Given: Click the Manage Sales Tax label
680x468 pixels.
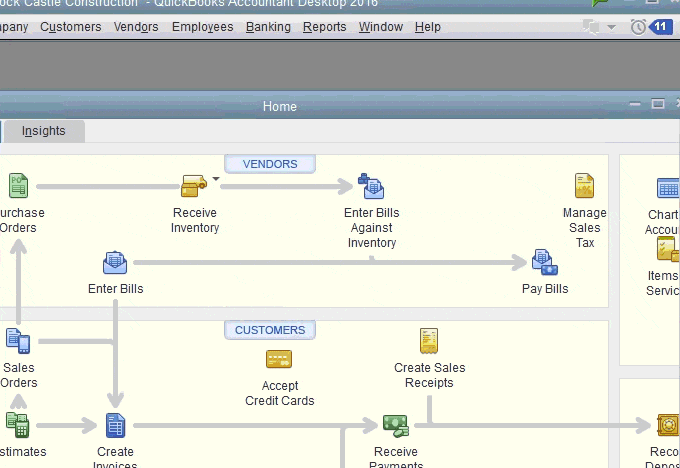Looking at the screenshot, I should [585, 228].
